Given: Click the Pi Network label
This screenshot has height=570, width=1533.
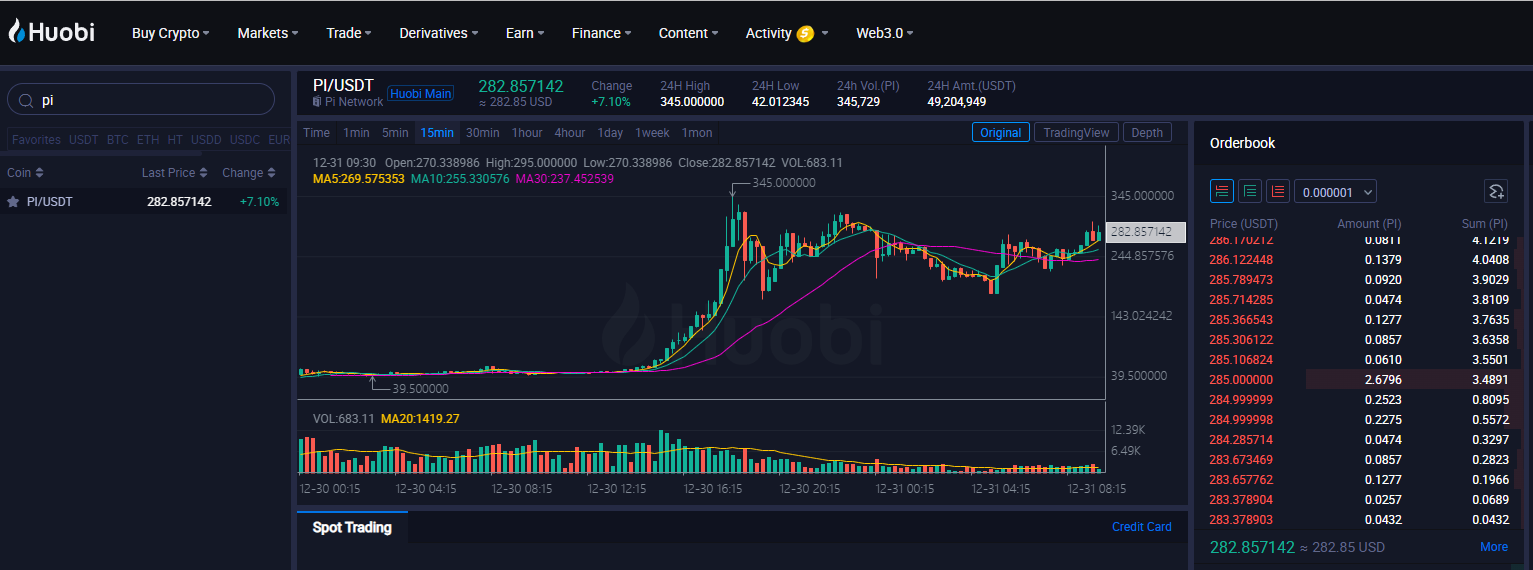Looking at the screenshot, I should tap(354, 102).
